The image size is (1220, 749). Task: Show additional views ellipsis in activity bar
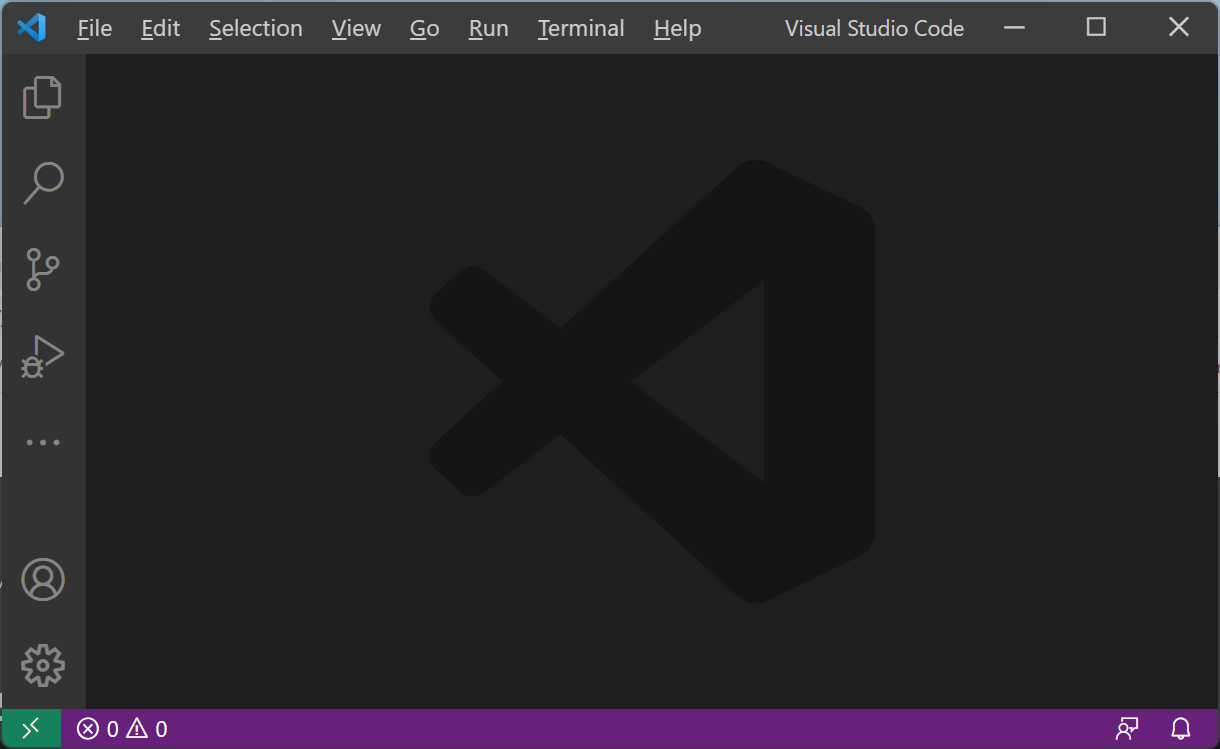coord(43,442)
